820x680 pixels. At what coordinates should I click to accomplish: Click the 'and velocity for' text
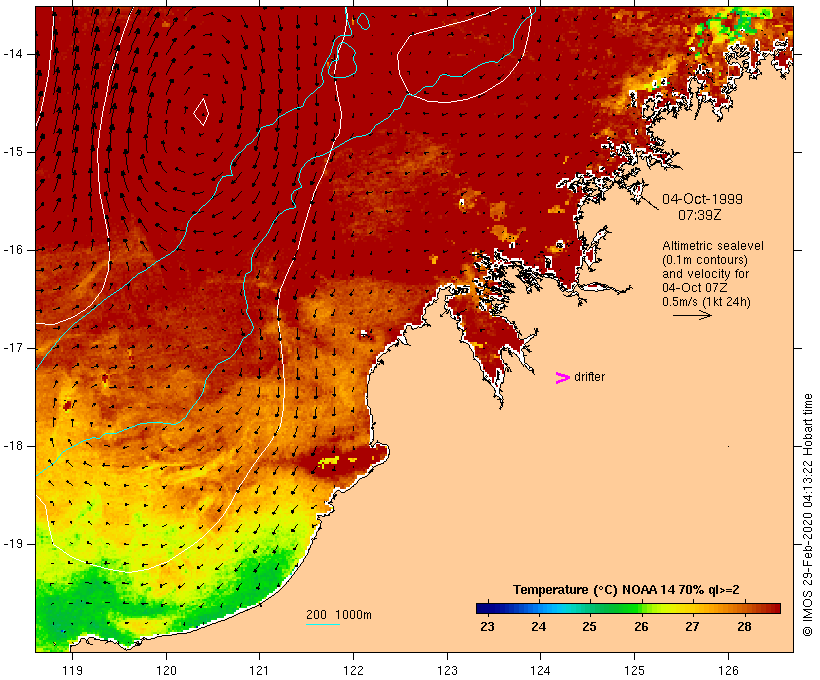705,274
